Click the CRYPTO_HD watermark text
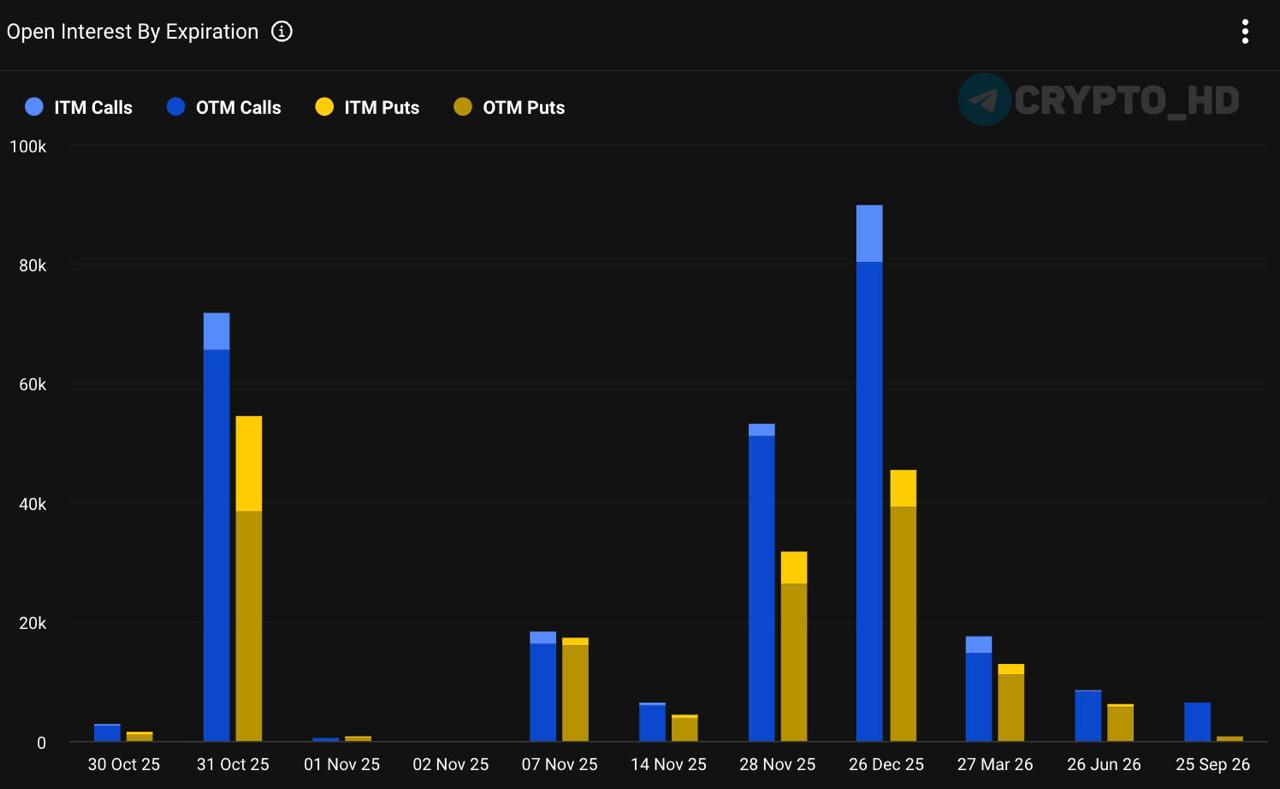The image size is (1280, 789). (x=1127, y=100)
